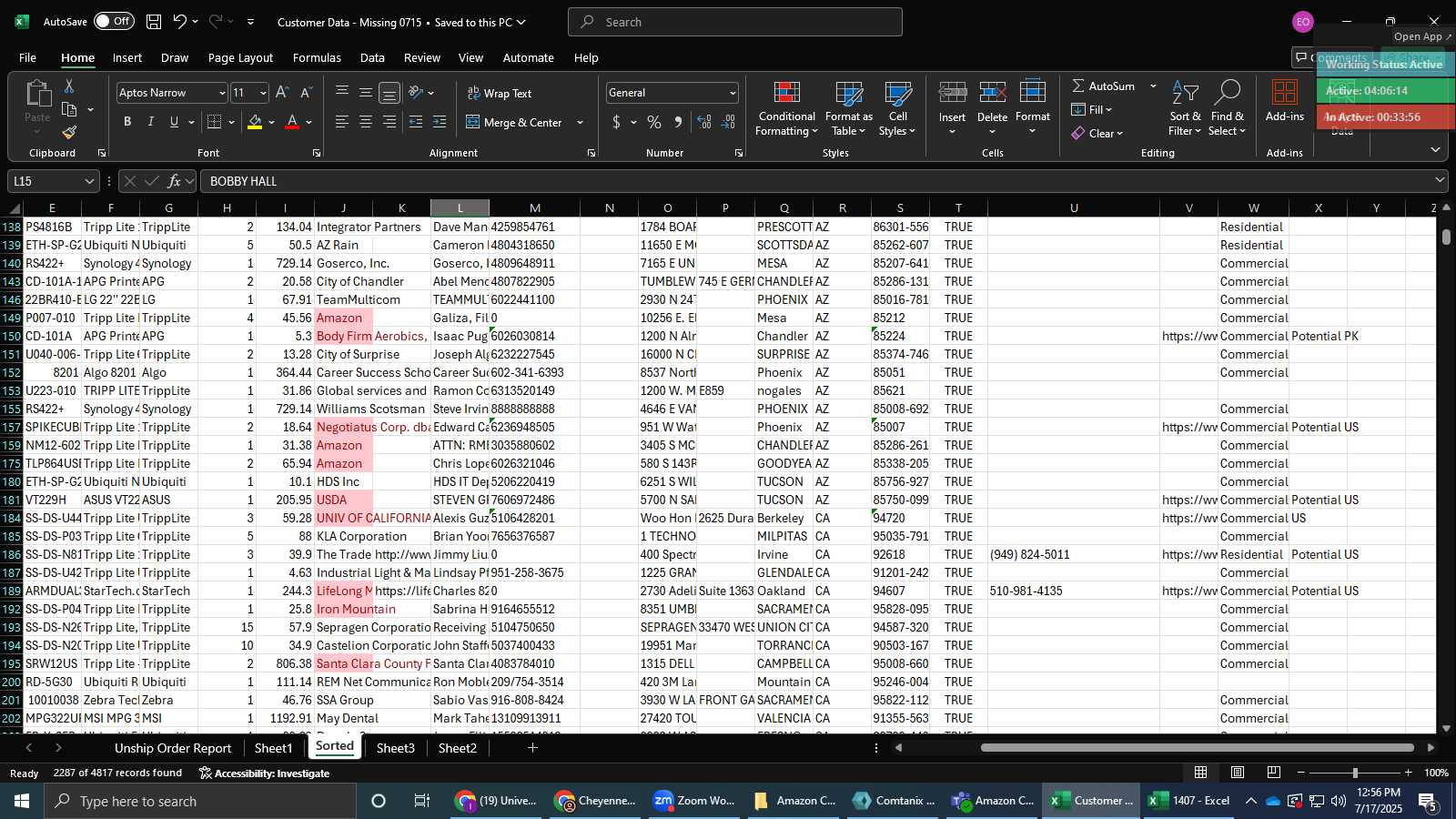Open the Formulas ribbon tab
The width and height of the screenshot is (1456, 819).
click(317, 57)
